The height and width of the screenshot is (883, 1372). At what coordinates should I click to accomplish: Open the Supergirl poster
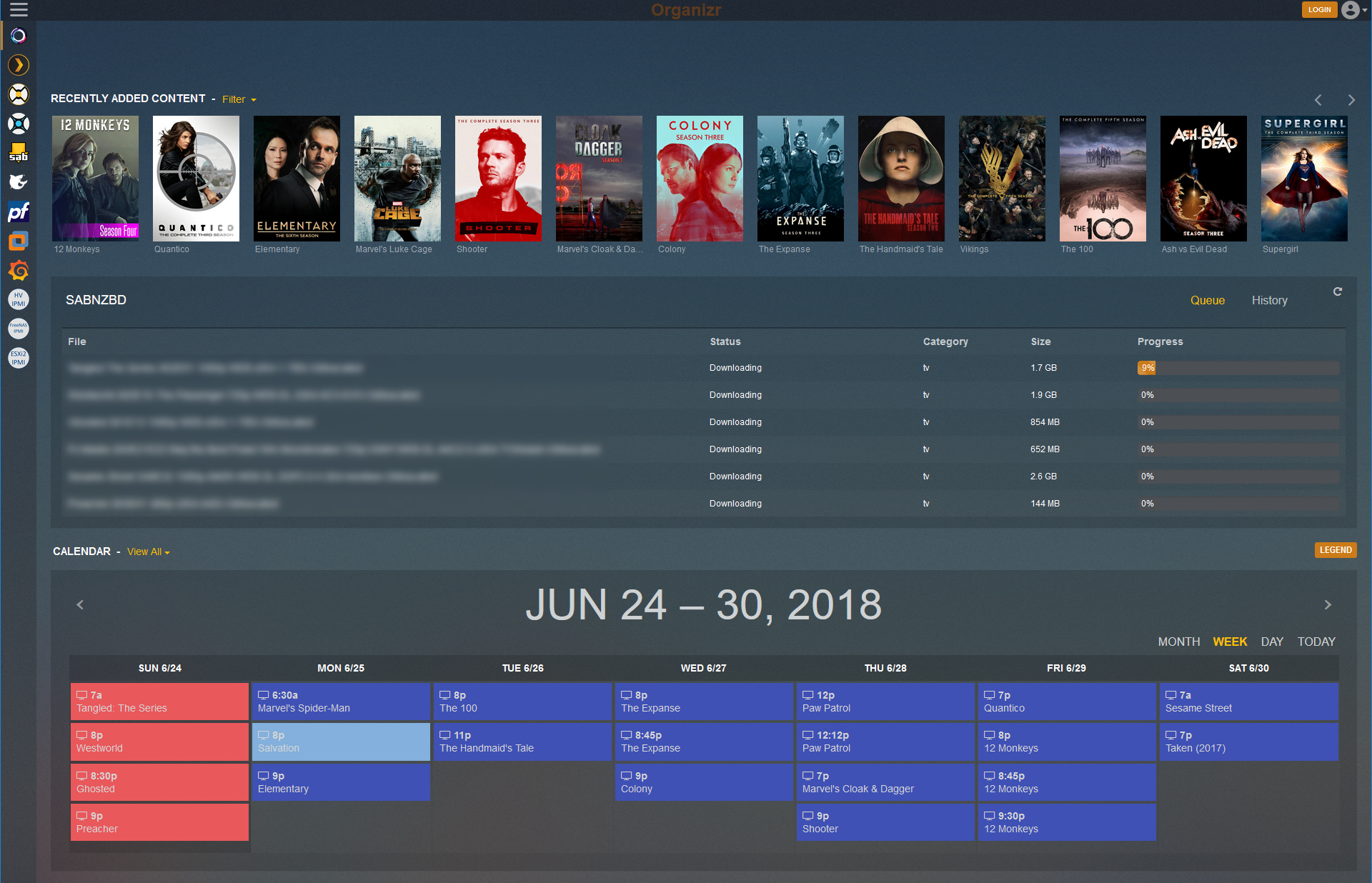pyautogui.click(x=1304, y=179)
